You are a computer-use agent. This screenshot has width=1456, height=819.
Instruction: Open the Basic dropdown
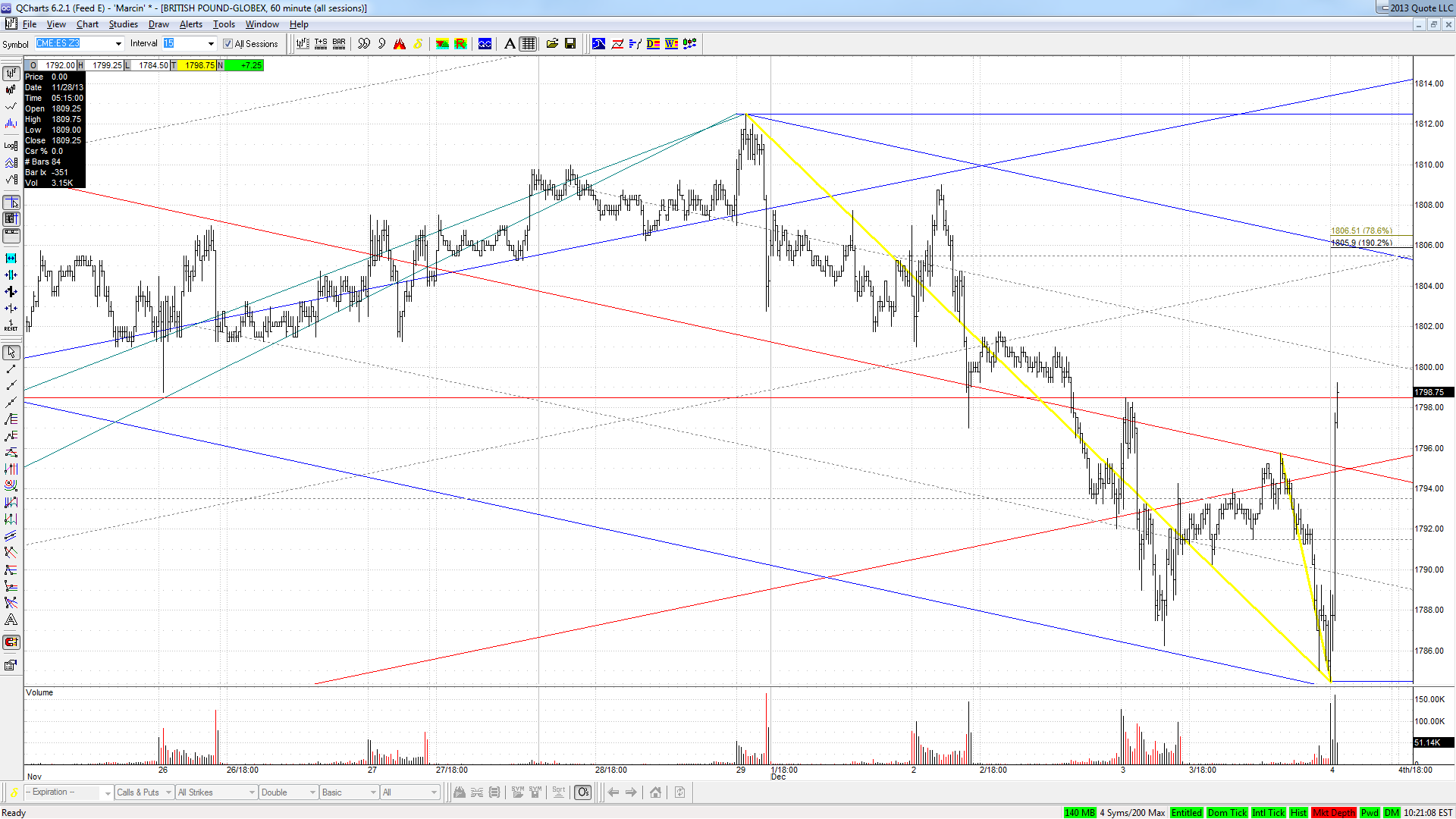pos(349,792)
